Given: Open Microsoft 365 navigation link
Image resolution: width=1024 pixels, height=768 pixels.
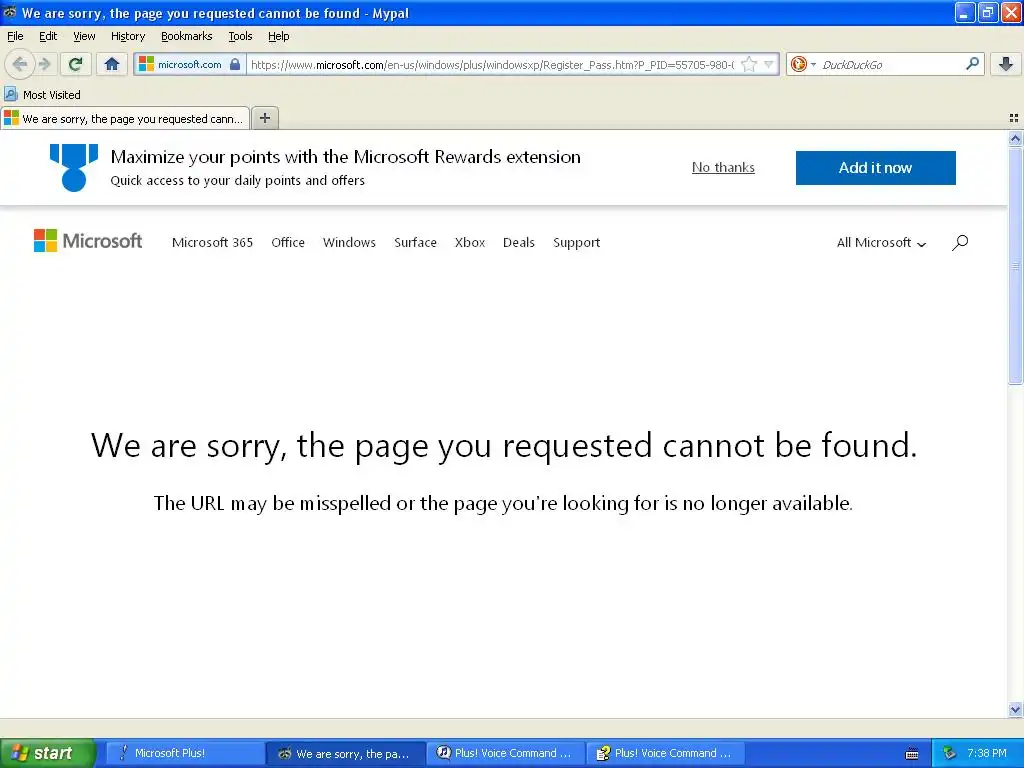Looking at the screenshot, I should point(212,242).
